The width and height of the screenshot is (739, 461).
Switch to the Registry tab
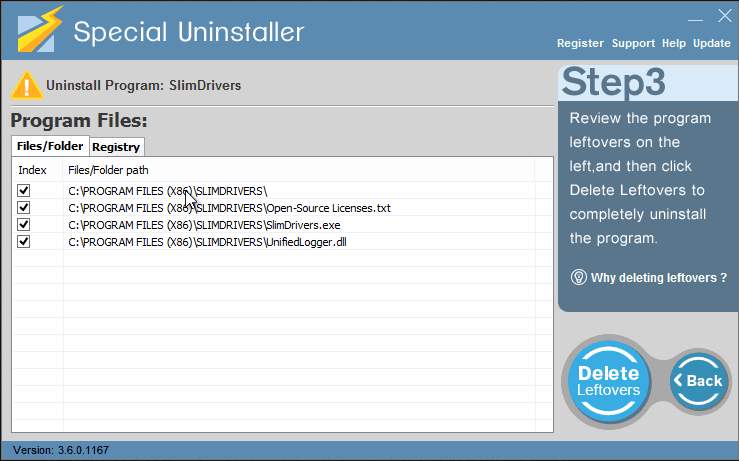(x=116, y=147)
